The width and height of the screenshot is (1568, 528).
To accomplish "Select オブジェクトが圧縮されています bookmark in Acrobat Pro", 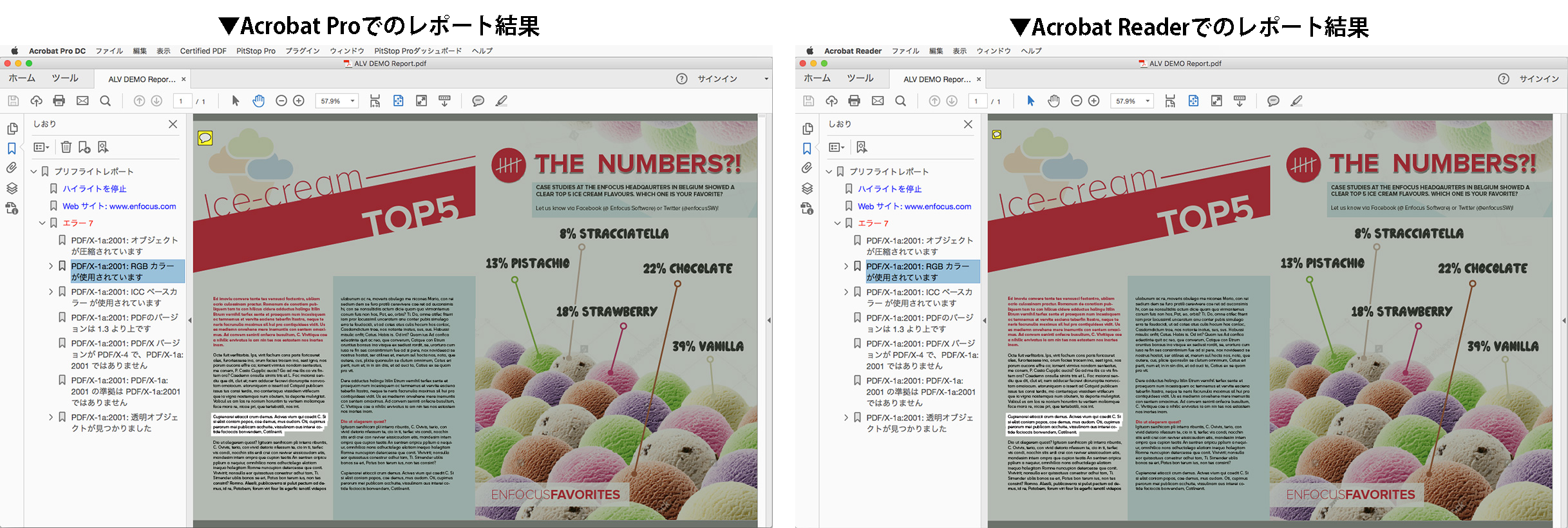I will 125,245.
